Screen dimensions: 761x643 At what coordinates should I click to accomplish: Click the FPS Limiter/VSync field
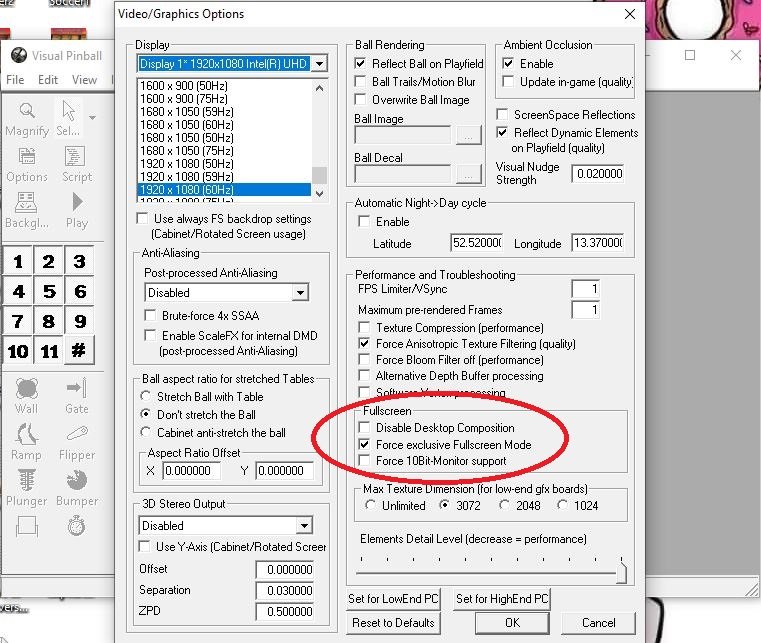(x=585, y=289)
